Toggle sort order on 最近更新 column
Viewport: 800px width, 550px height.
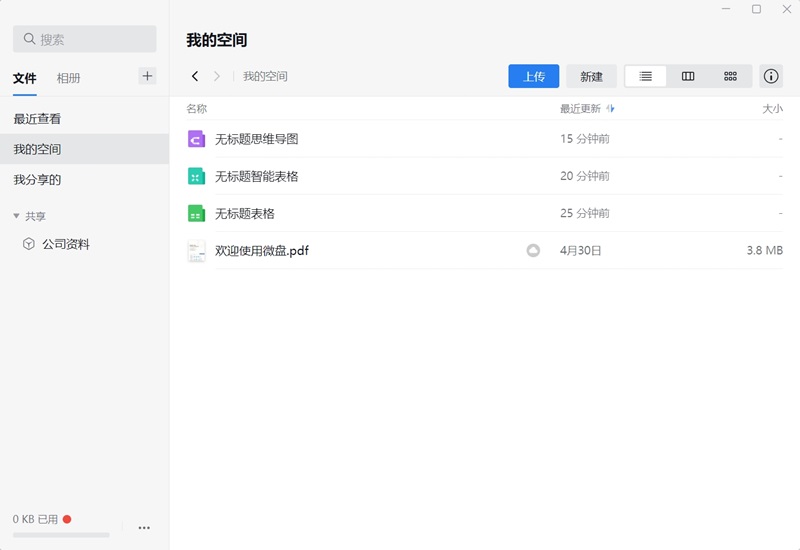[x=611, y=108]
